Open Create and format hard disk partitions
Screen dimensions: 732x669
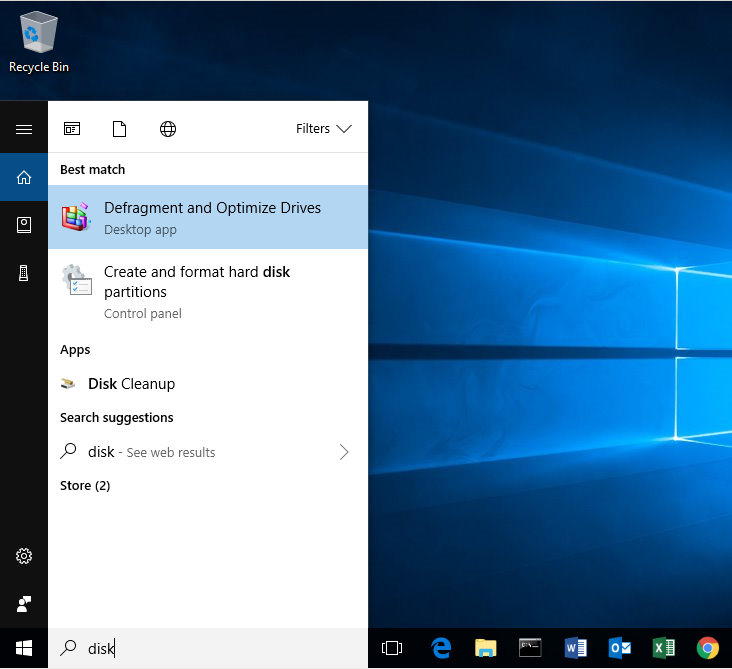(208, 292)
